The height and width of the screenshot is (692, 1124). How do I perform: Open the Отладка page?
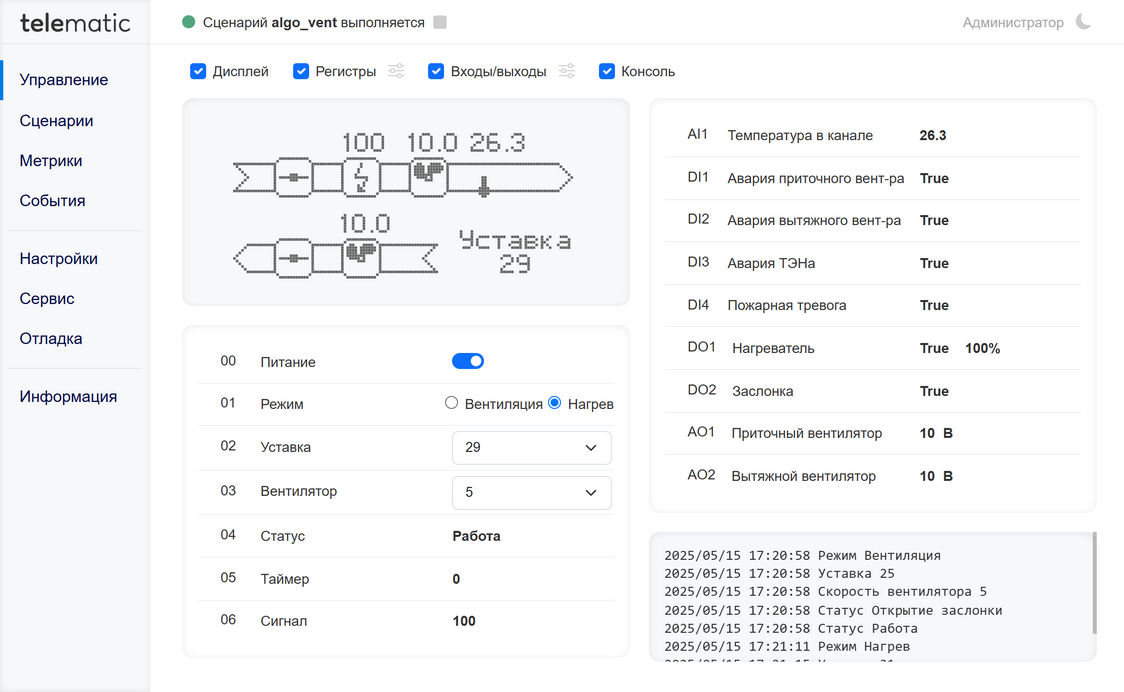(51, 338)
